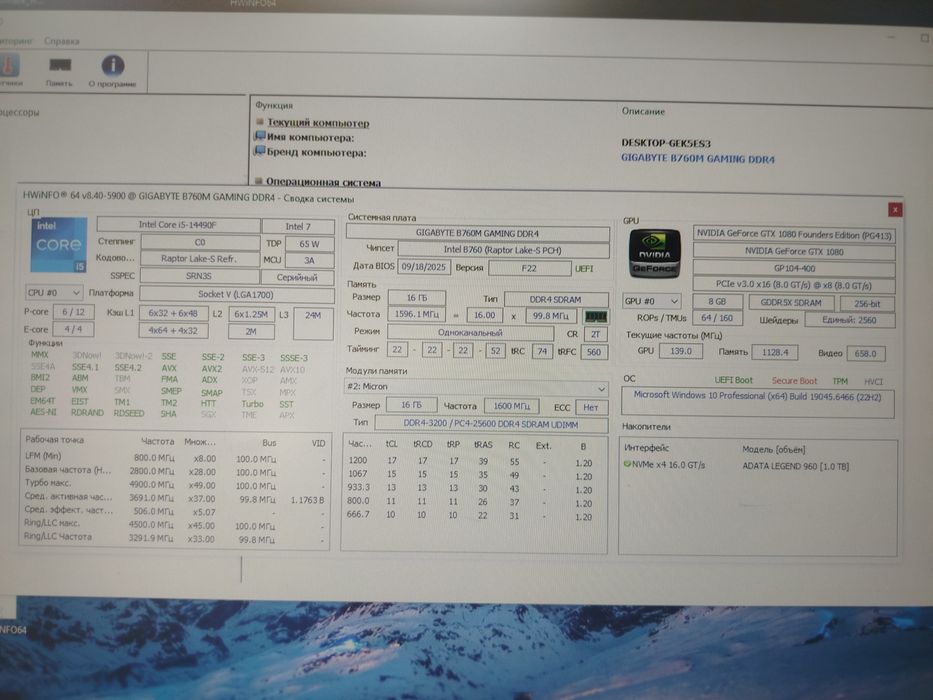Viewport: 933px width, 700px height.
Task: Select the Бренд компьютера row
Action: point(316,152)
